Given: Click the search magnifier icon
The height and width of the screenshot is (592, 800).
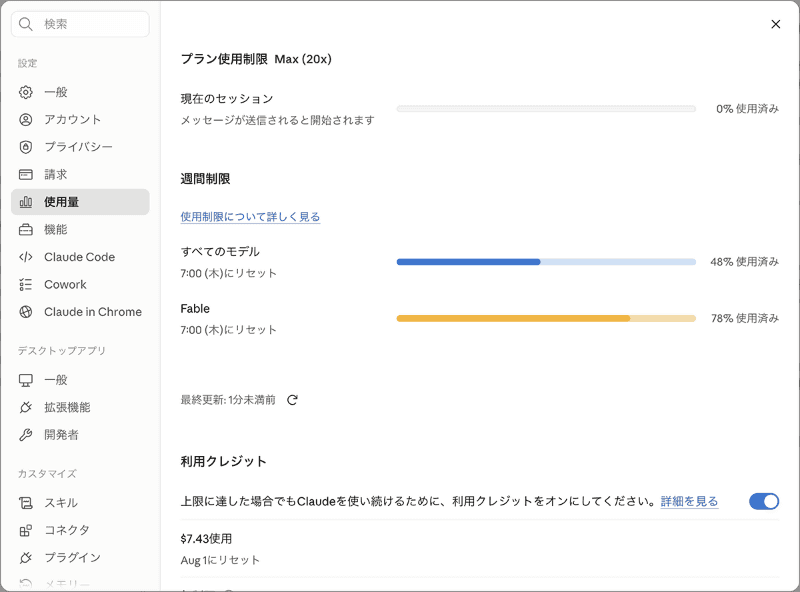Looking at the screenshot, I should [x=26, y=24].
